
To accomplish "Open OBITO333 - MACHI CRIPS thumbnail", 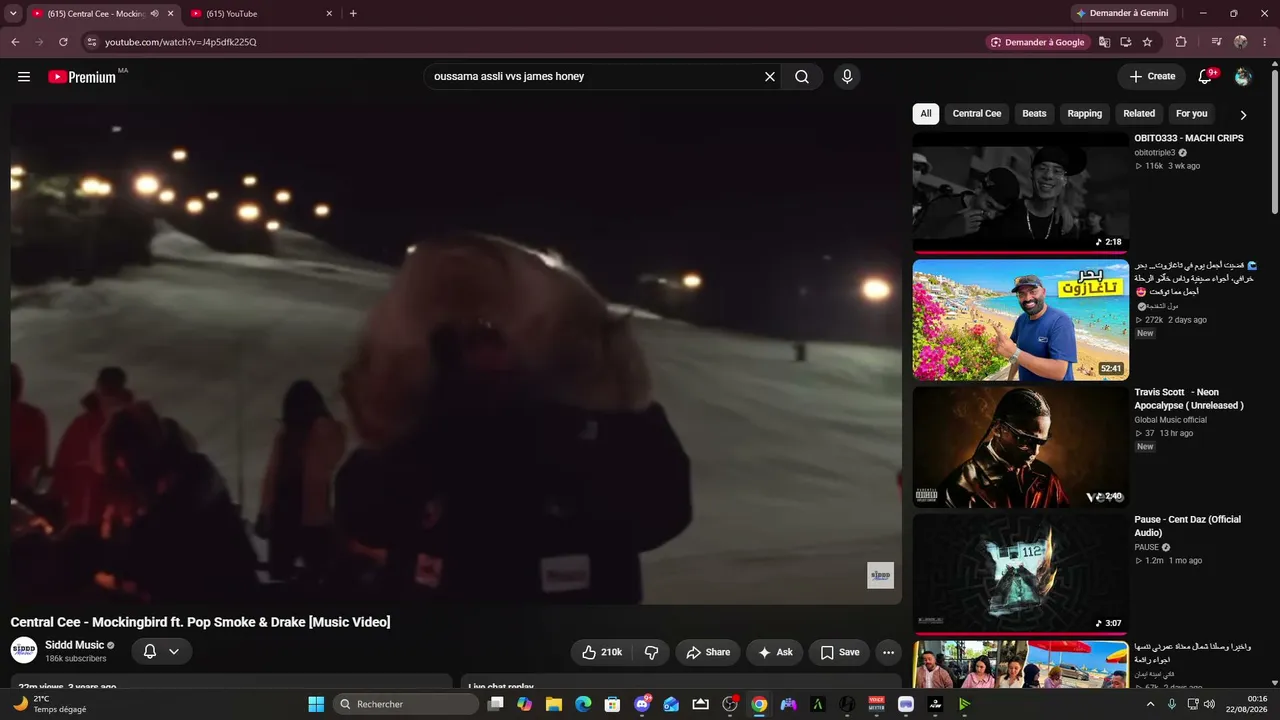I will tap(1020, 193).
